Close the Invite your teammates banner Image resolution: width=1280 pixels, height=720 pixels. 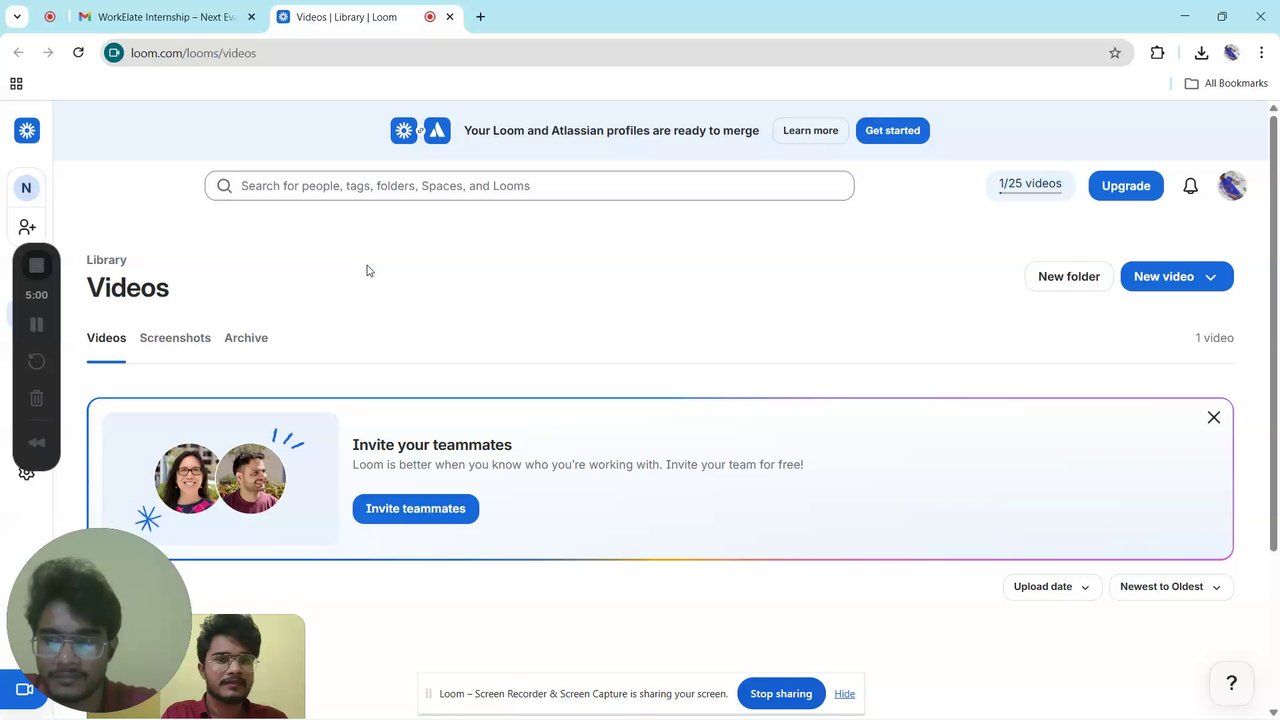click(x=1214, y=417)
